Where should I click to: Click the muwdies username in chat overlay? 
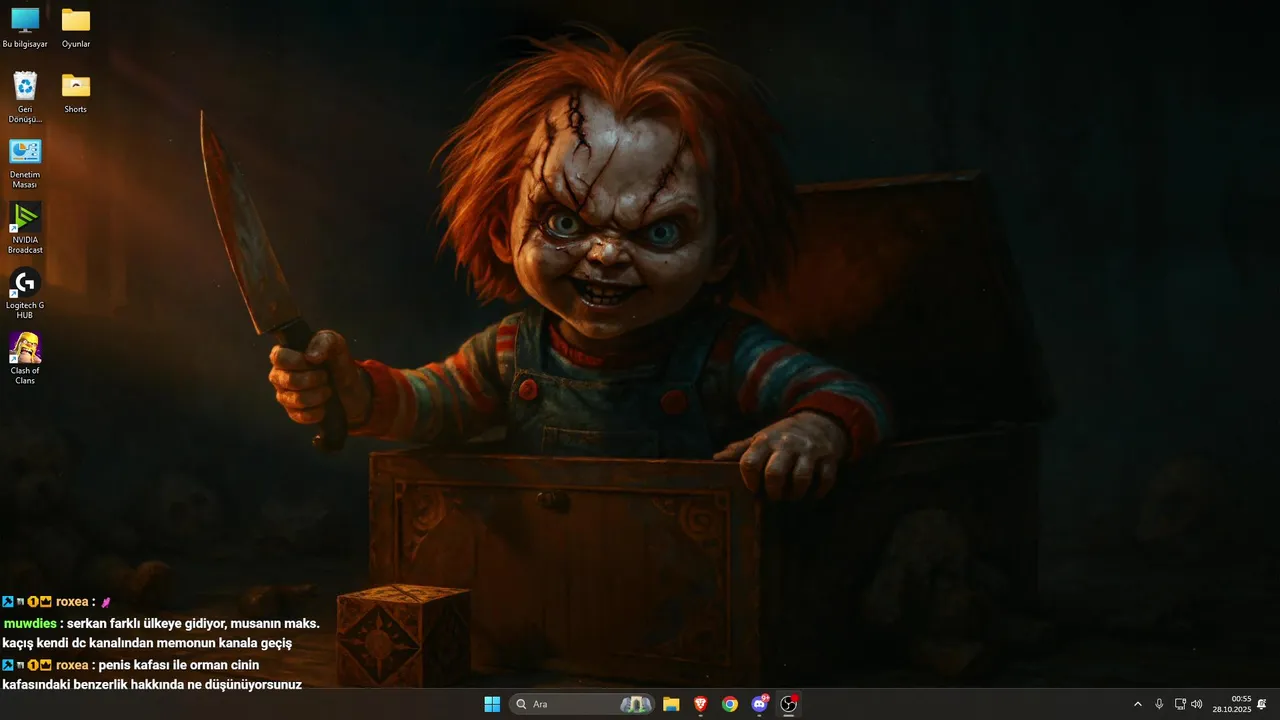[30, 623]
